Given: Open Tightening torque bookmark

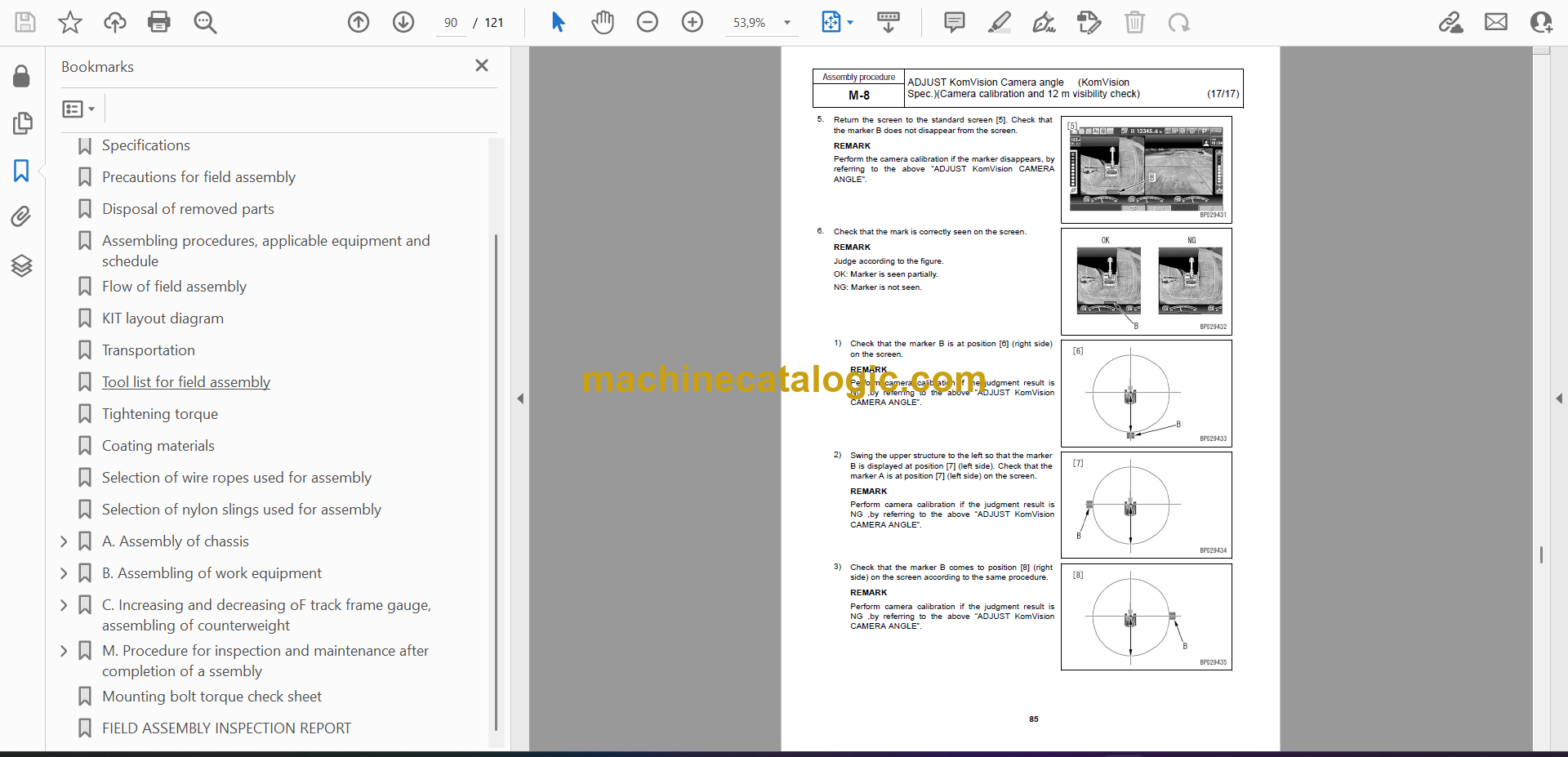Looking at the screenshot, I should (159, 414).
